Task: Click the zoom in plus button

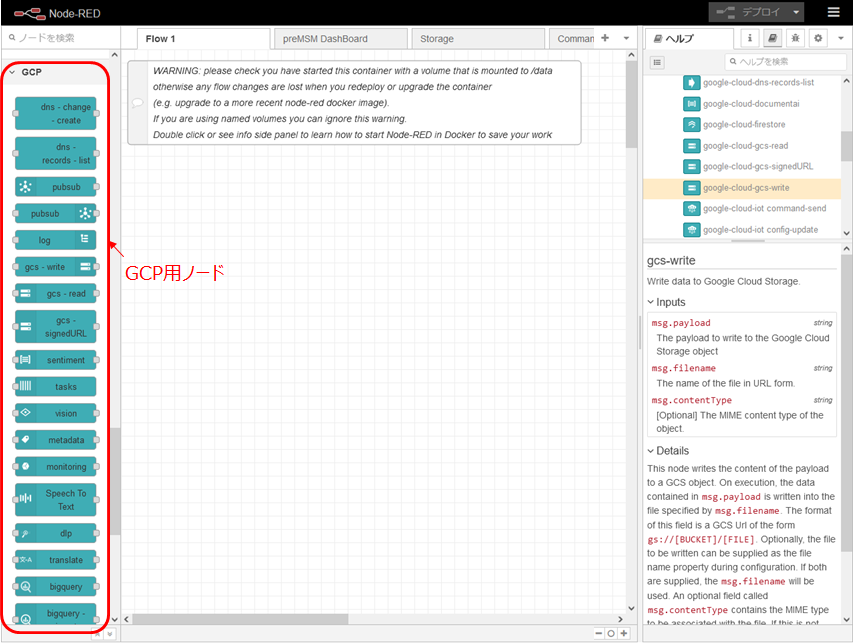Action: tap(624, 633)
